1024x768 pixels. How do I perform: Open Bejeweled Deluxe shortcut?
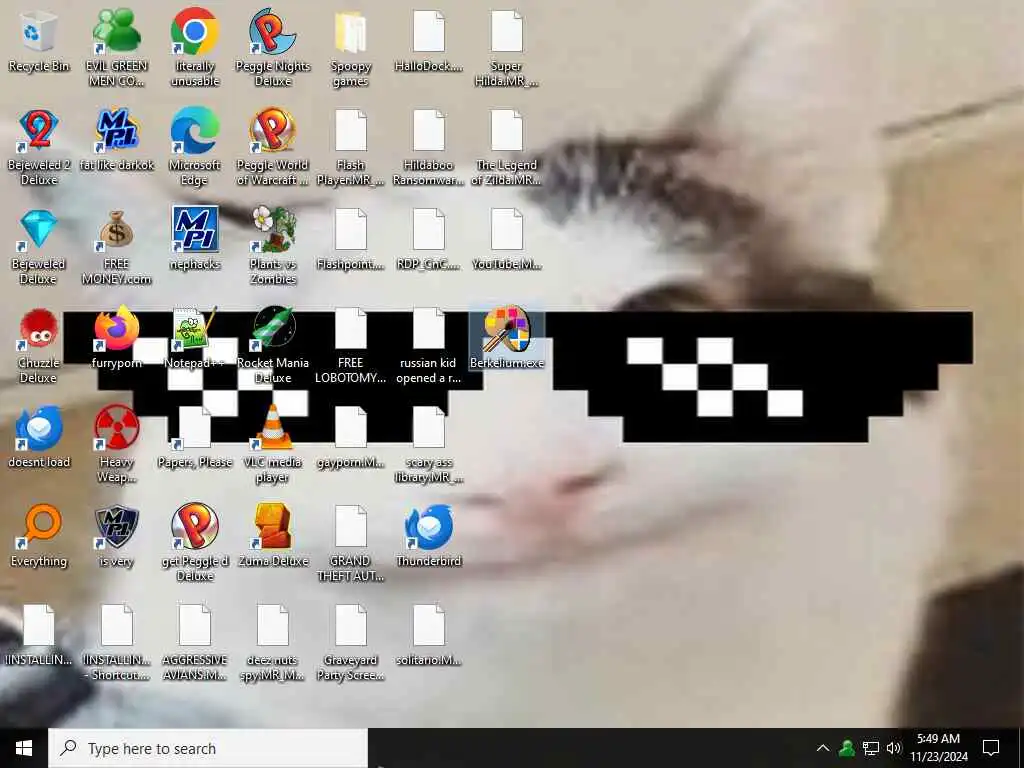(x=39, y=247)
